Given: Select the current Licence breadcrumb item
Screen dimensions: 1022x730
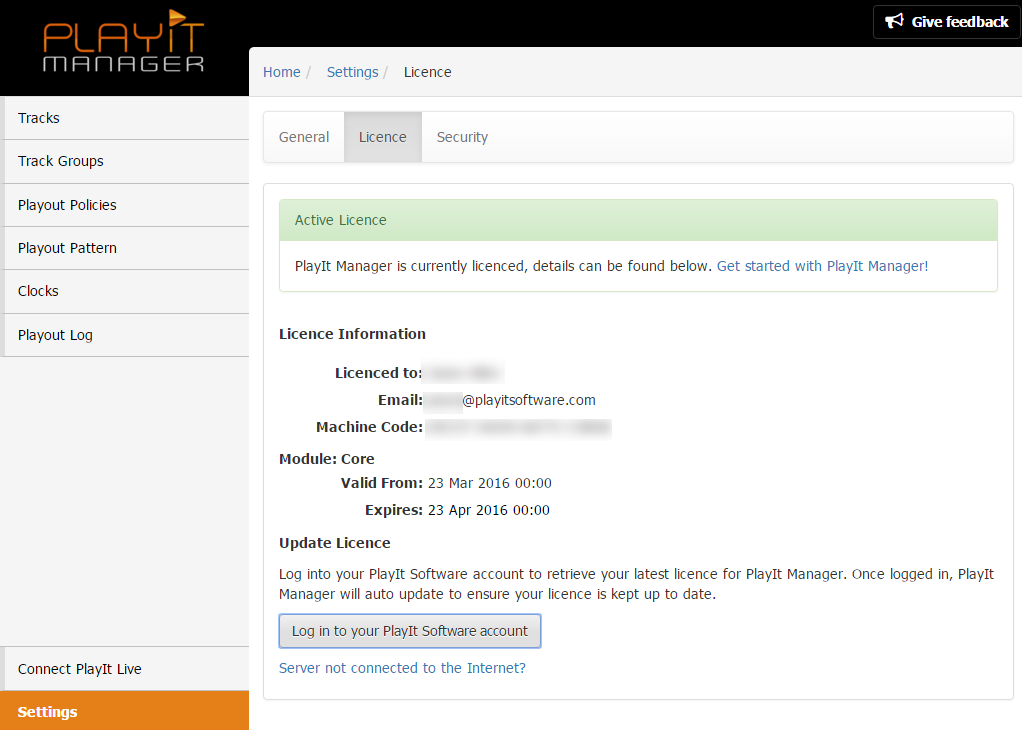Looking at the screenshot, I should (x=427, y=72).
